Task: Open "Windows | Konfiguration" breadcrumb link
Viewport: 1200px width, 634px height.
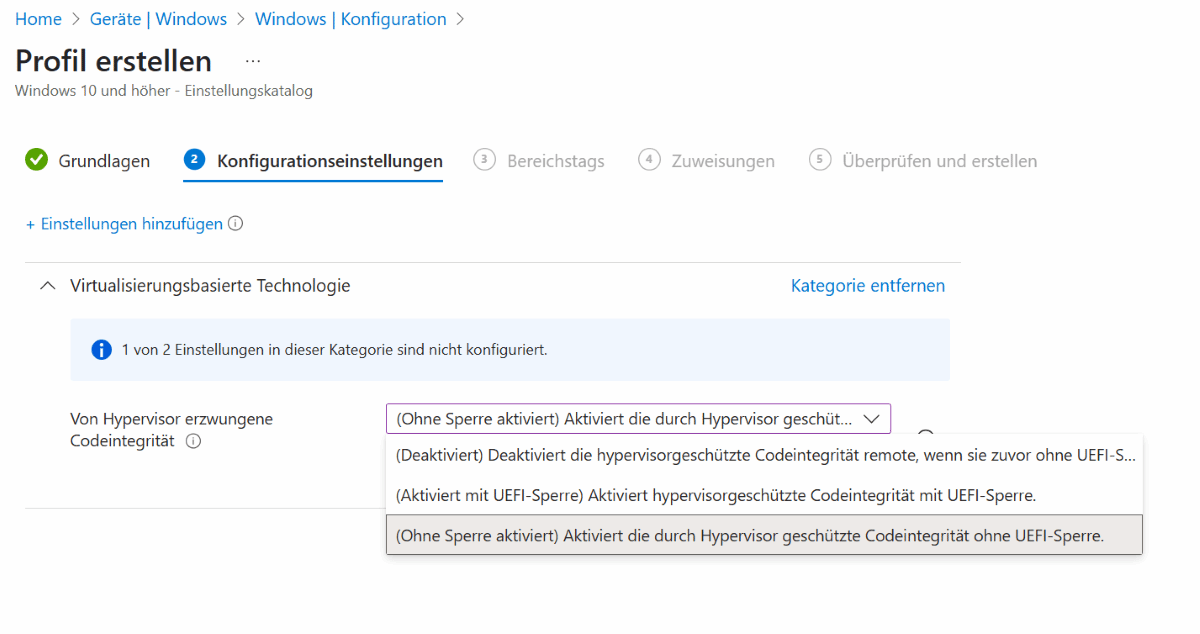Action: [350, 19]
